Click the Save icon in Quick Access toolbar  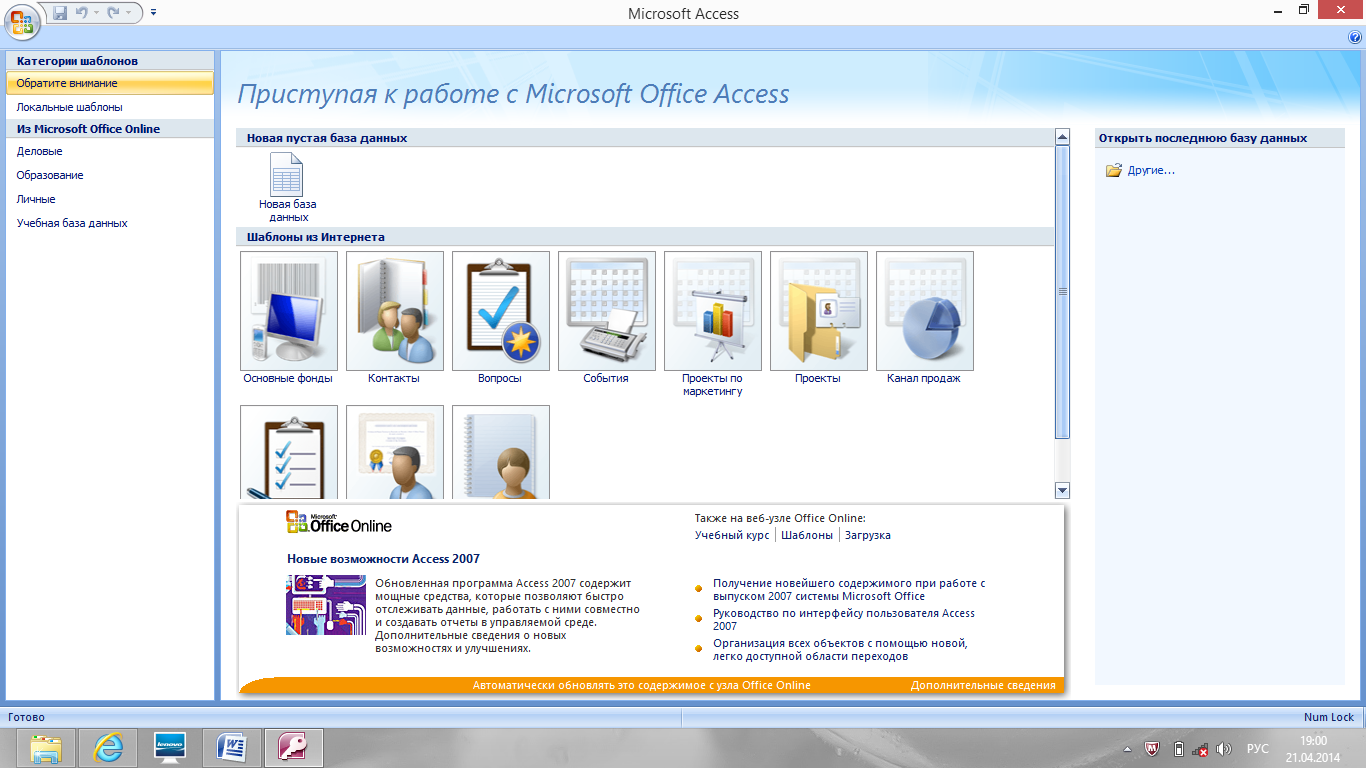[60, 13]
